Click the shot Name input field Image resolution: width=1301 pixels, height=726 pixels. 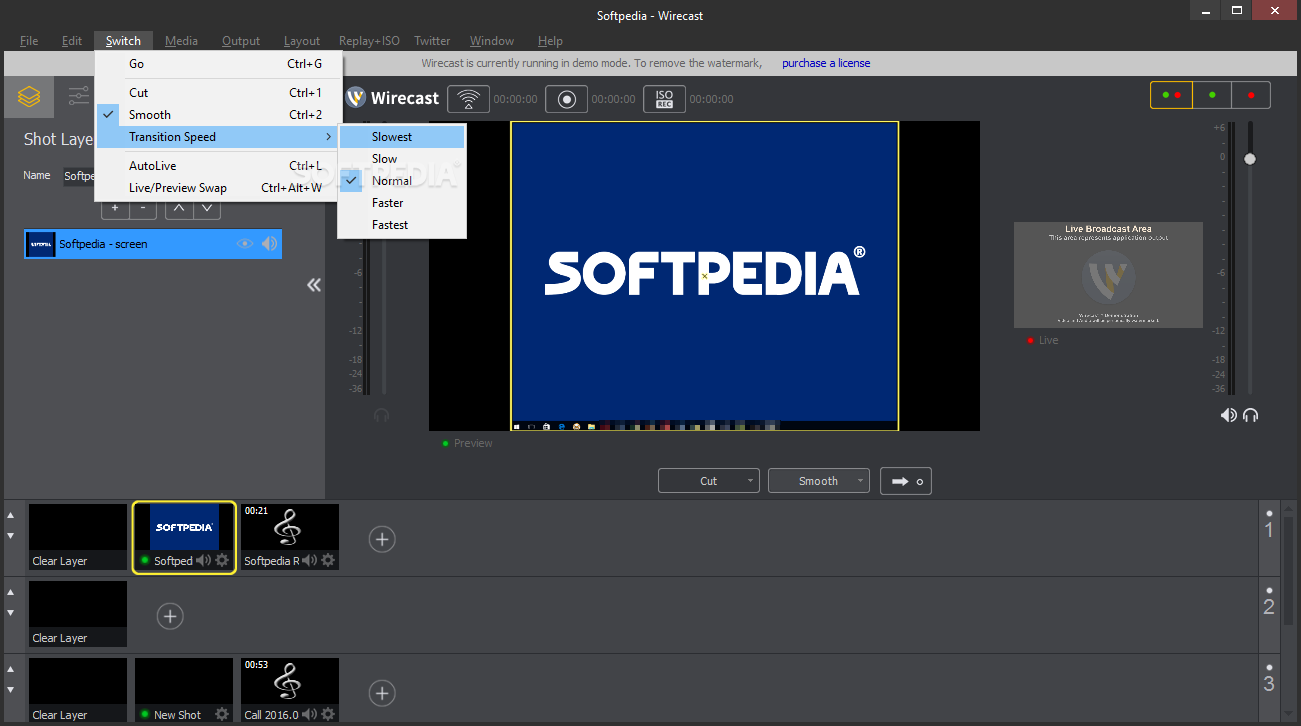(x=79, y=176)
